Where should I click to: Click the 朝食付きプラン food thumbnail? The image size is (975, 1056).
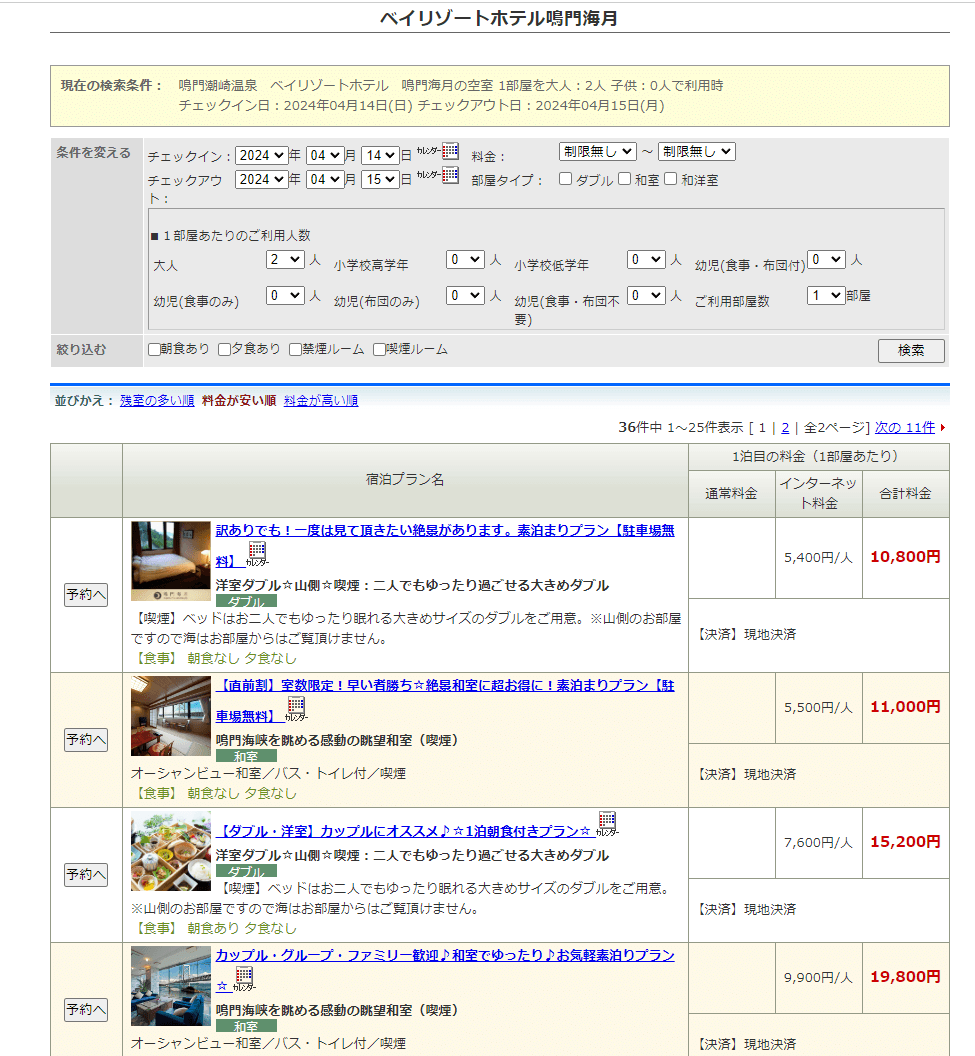(171, 851)
